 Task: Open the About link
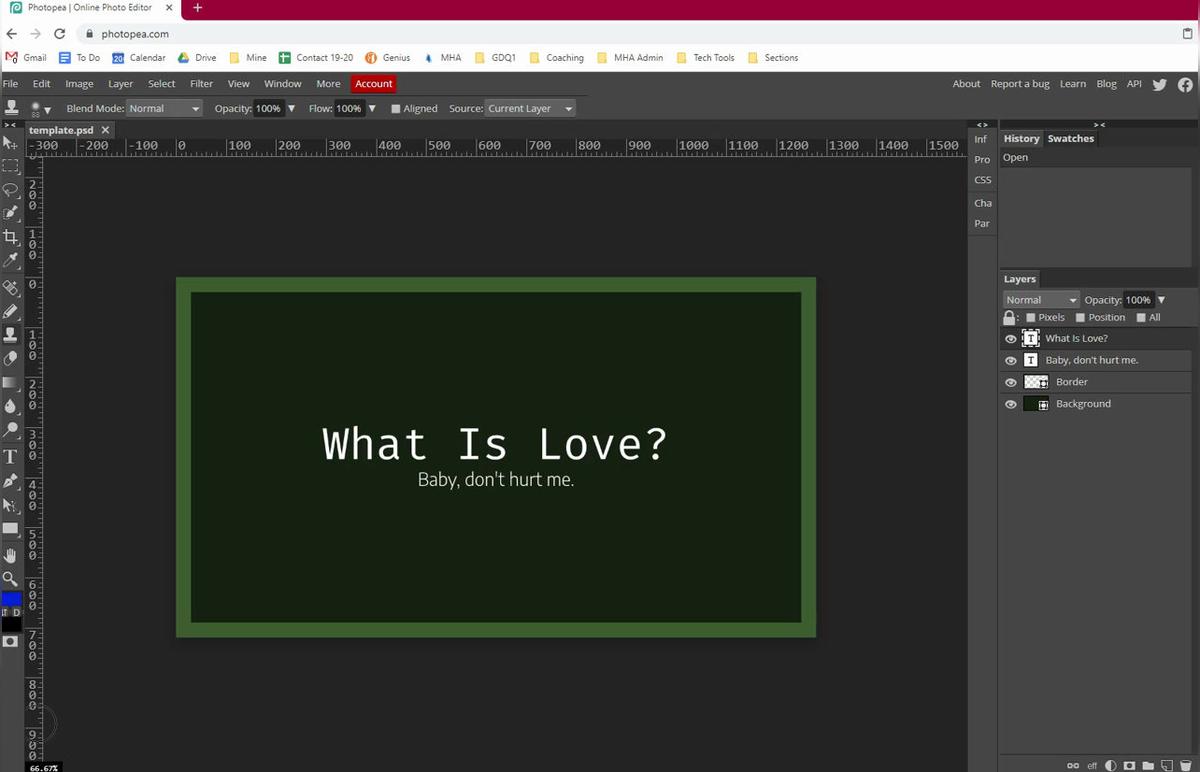coord(966,84)
